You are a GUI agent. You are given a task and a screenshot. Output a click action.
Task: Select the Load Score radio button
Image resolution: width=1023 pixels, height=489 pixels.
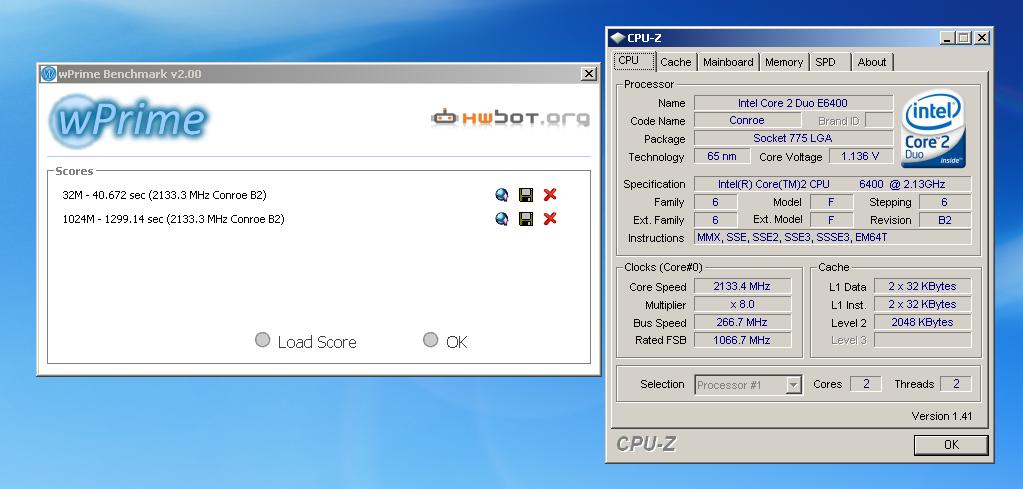262,340
